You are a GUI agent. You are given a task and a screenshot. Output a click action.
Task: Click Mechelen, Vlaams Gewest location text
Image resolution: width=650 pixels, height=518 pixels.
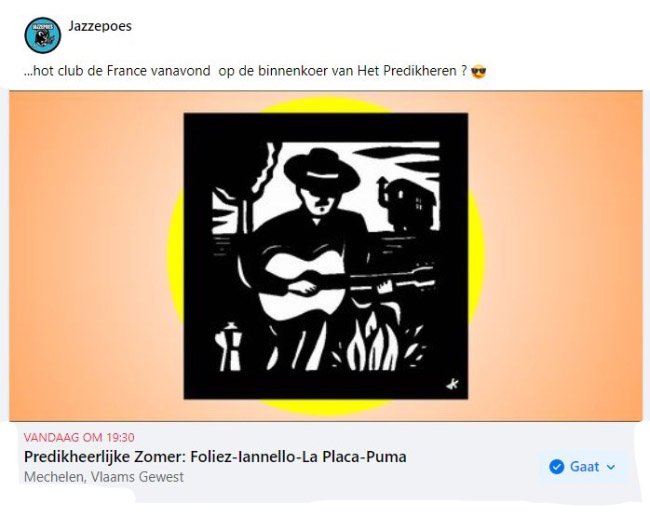pyautogui.click(x=104, y=477)
